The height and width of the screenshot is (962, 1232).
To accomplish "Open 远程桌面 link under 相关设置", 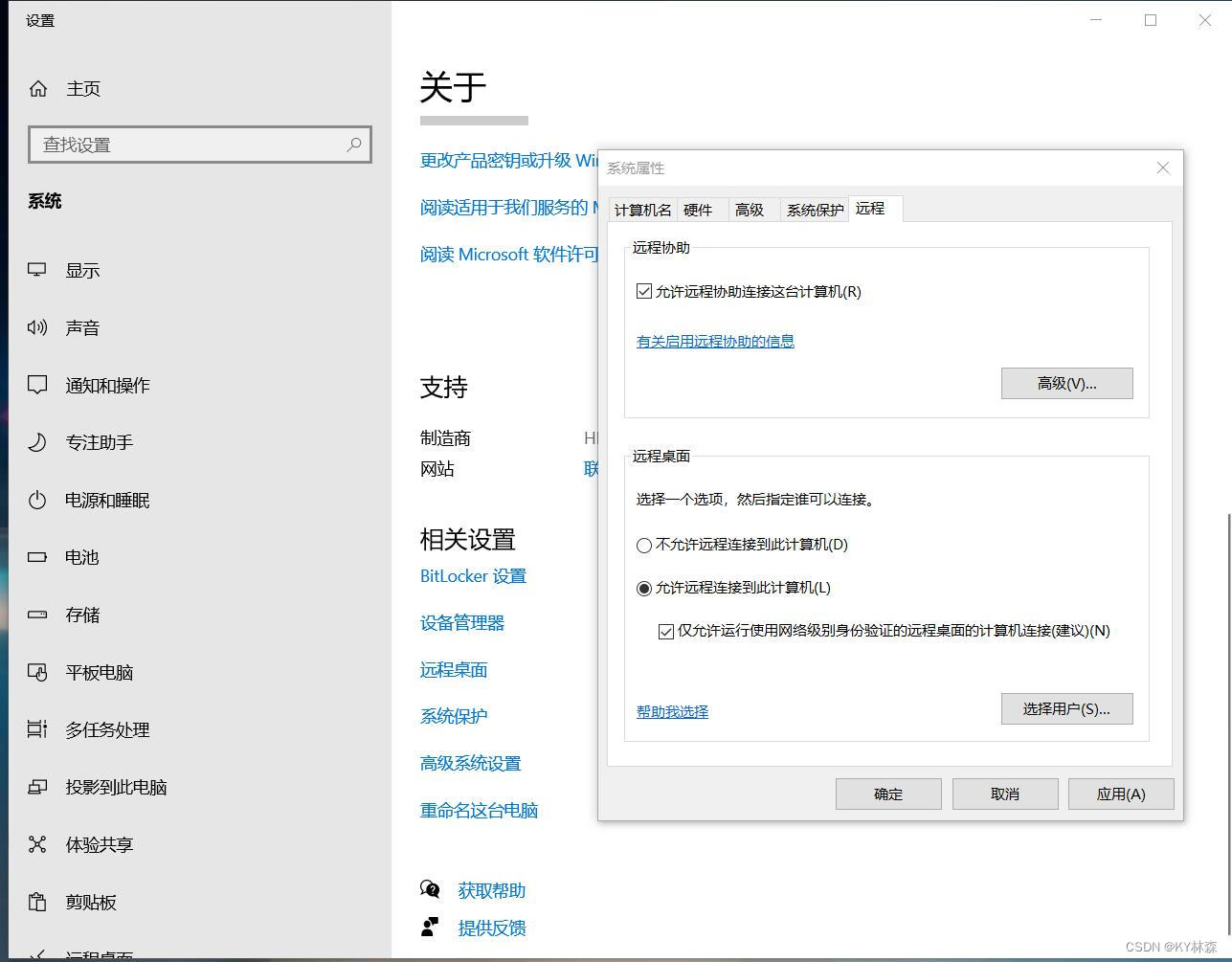I will (x=454, y=669).
